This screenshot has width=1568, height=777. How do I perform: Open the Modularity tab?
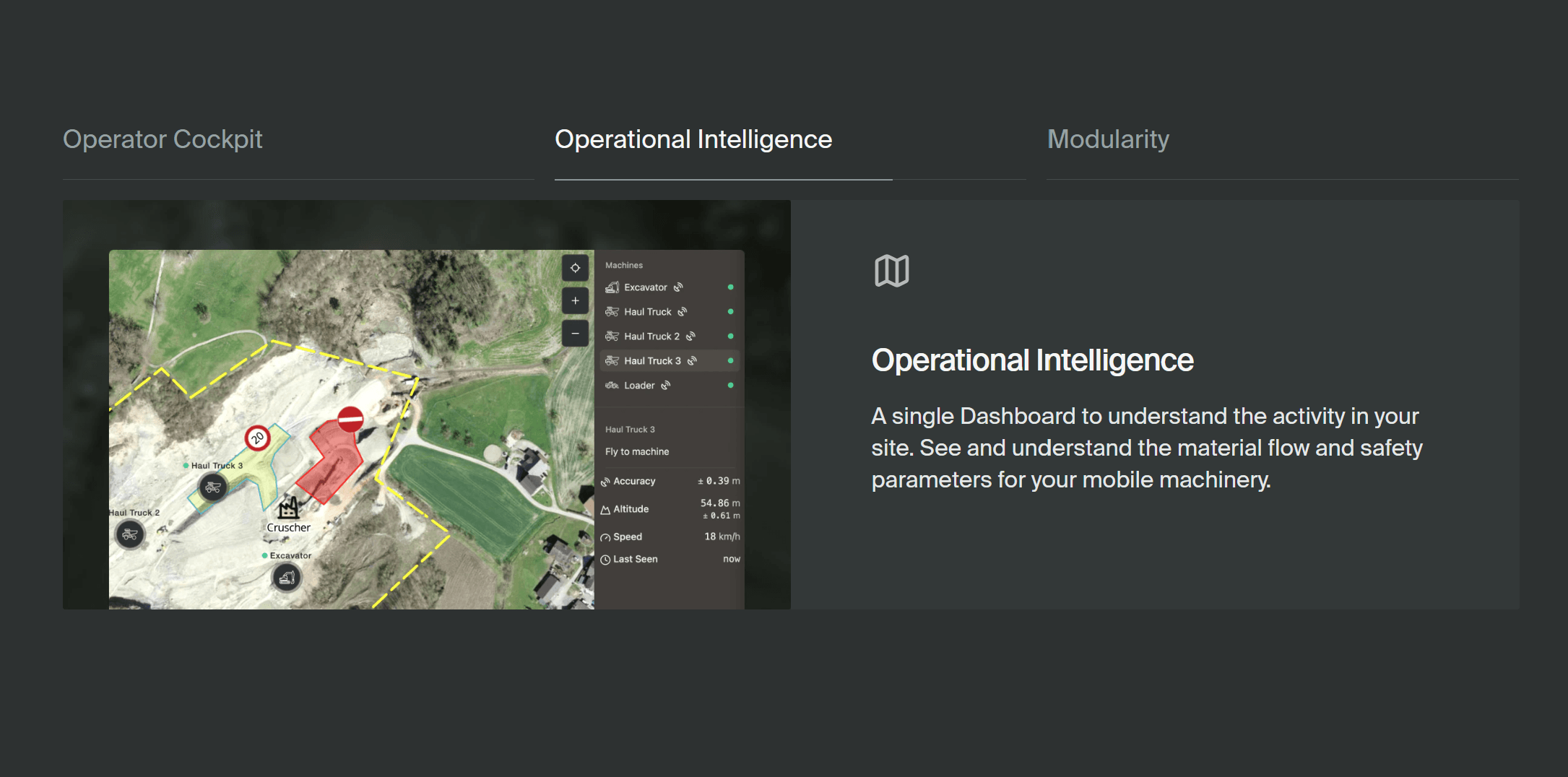[1108, 139]
